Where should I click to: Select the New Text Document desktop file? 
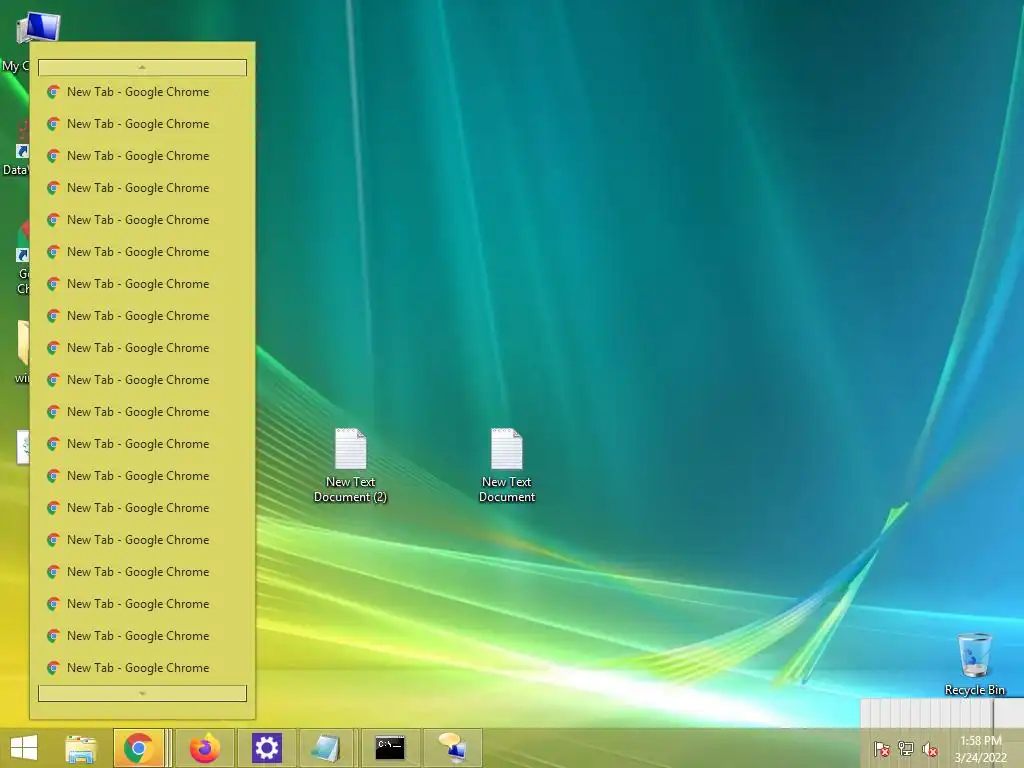[507, 466]
